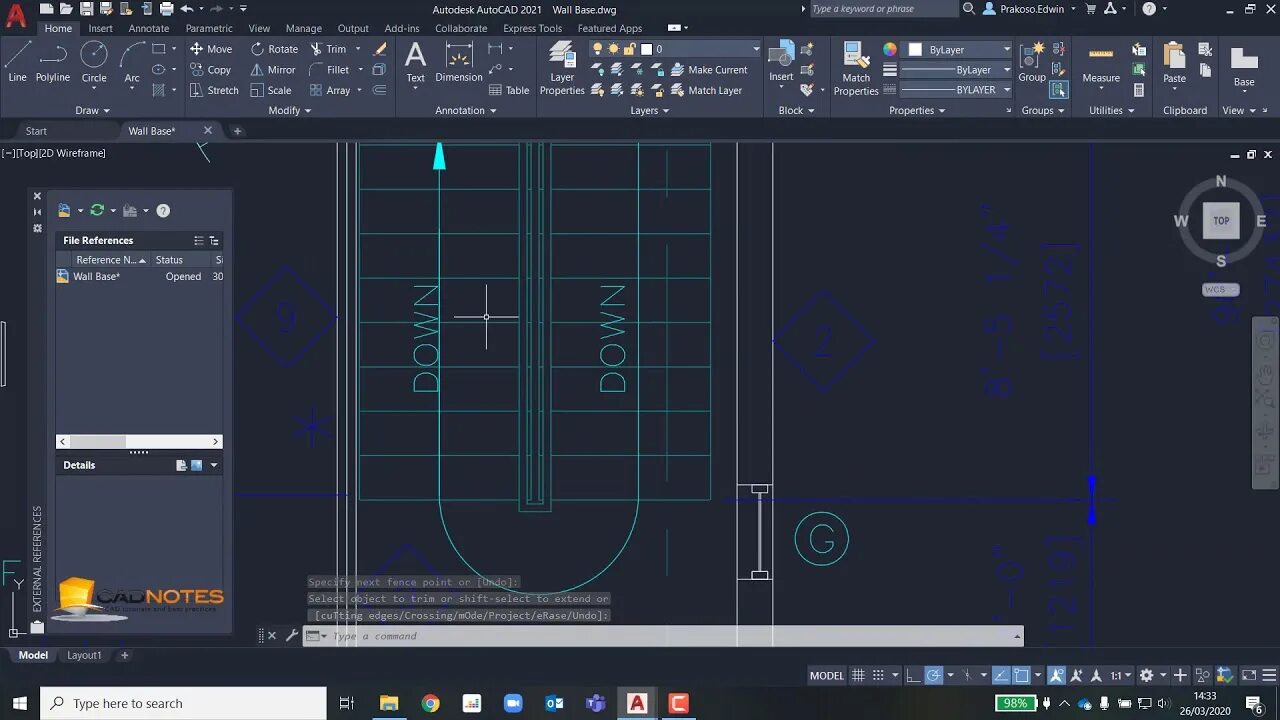Toggle annotation objects visibility in status bar
This screenshot has height=720, width=1280.
[x=1058, y=676]
